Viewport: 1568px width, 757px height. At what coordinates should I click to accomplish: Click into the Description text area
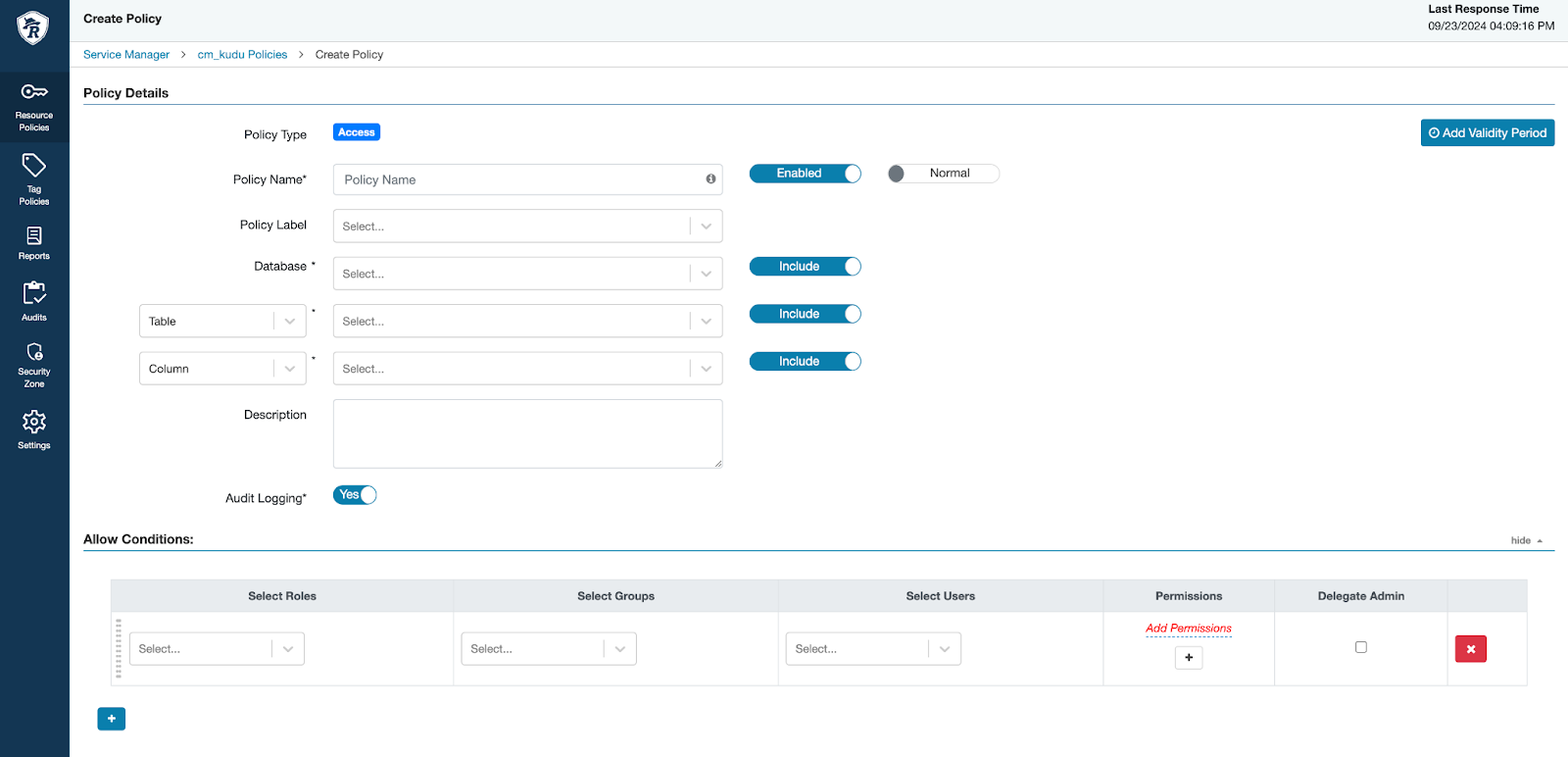coord(527,433)
